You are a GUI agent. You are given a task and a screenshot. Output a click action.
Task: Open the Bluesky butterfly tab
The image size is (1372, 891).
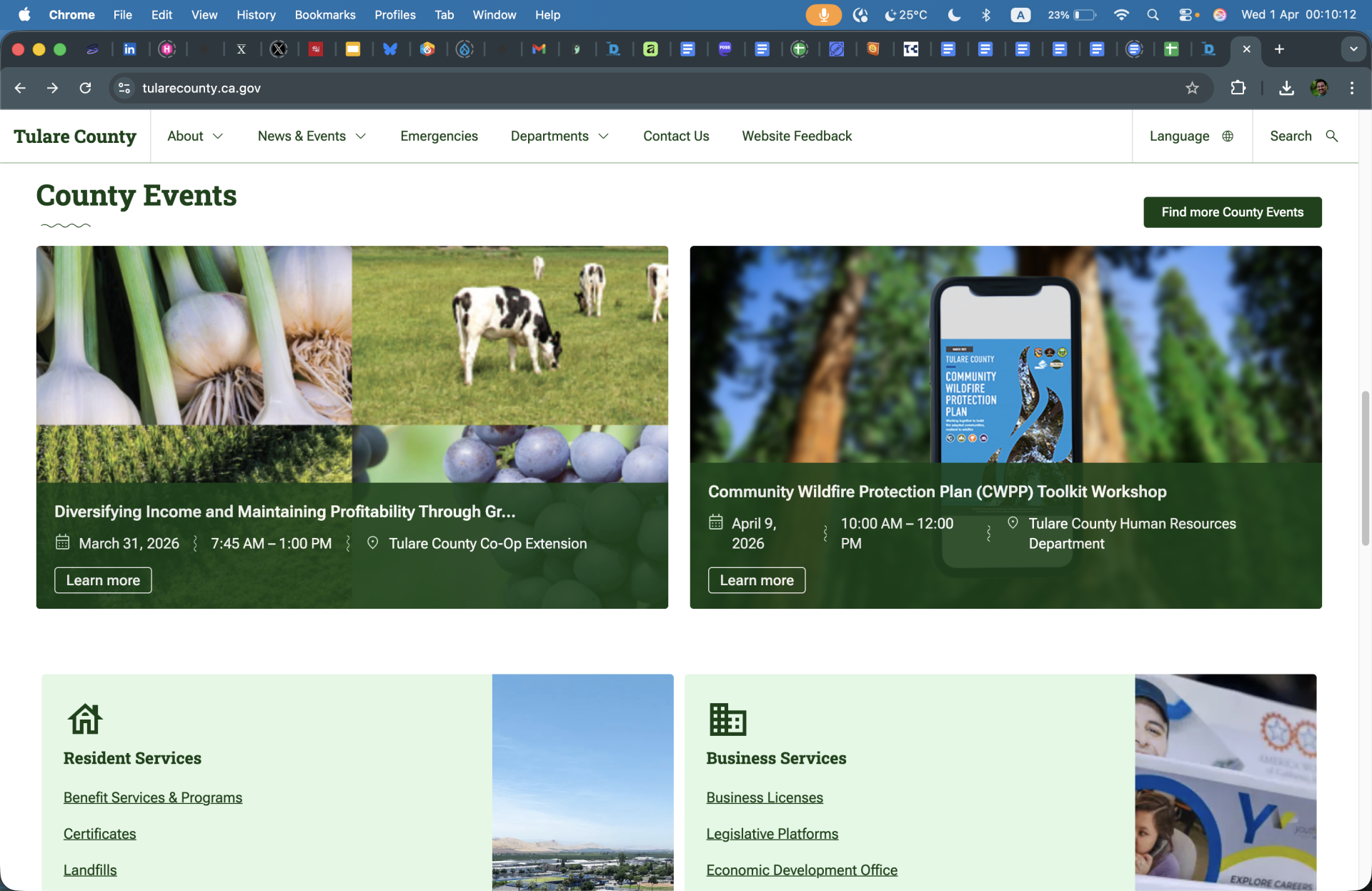click(390, 49)
